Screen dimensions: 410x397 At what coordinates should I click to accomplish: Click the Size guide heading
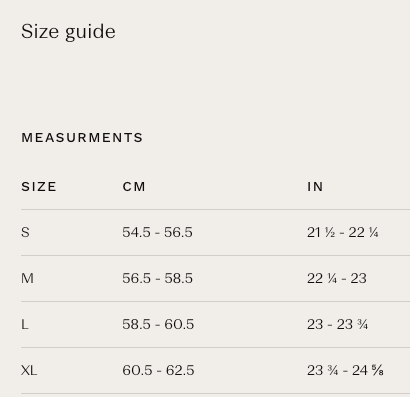pyautogui.click(x=68, y=32)
